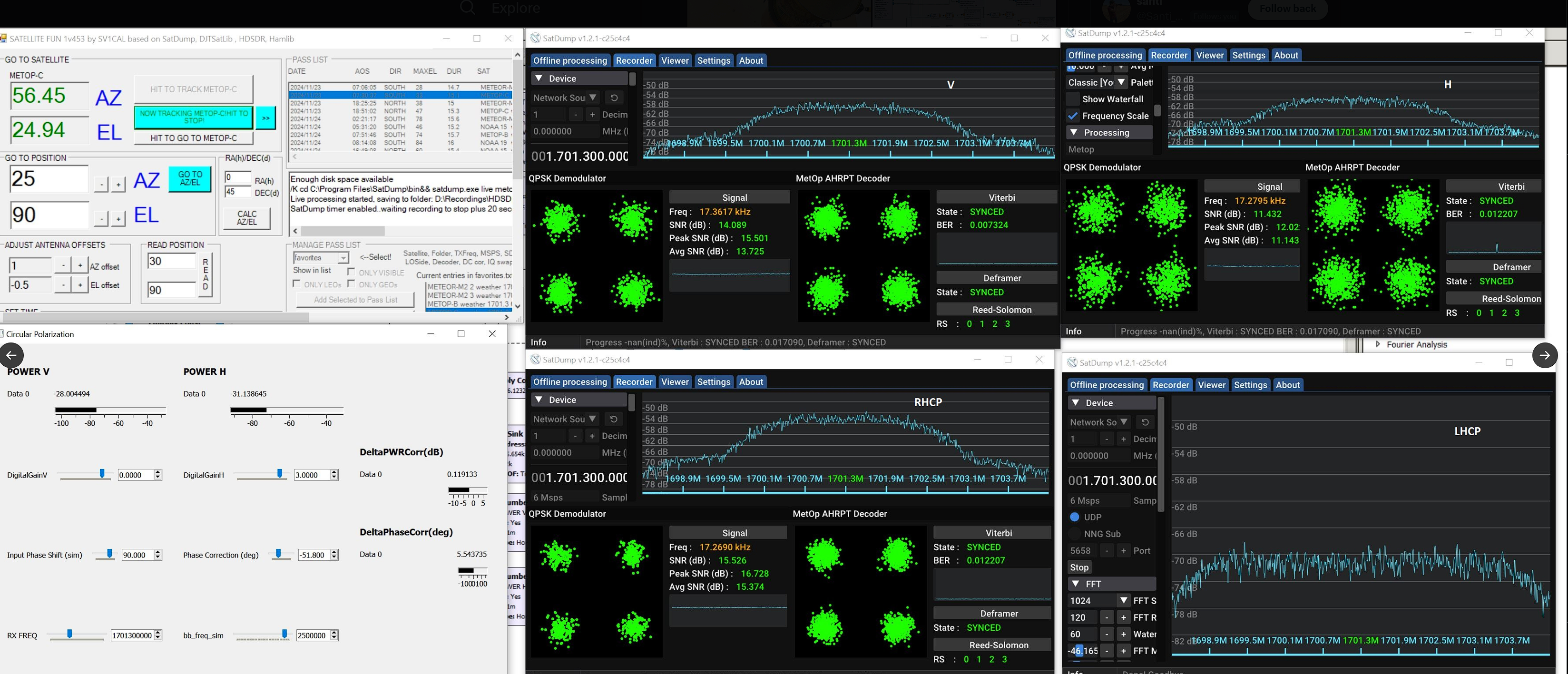Toggle the Frequency Scale checkbox

click(x=1073, y=116)
